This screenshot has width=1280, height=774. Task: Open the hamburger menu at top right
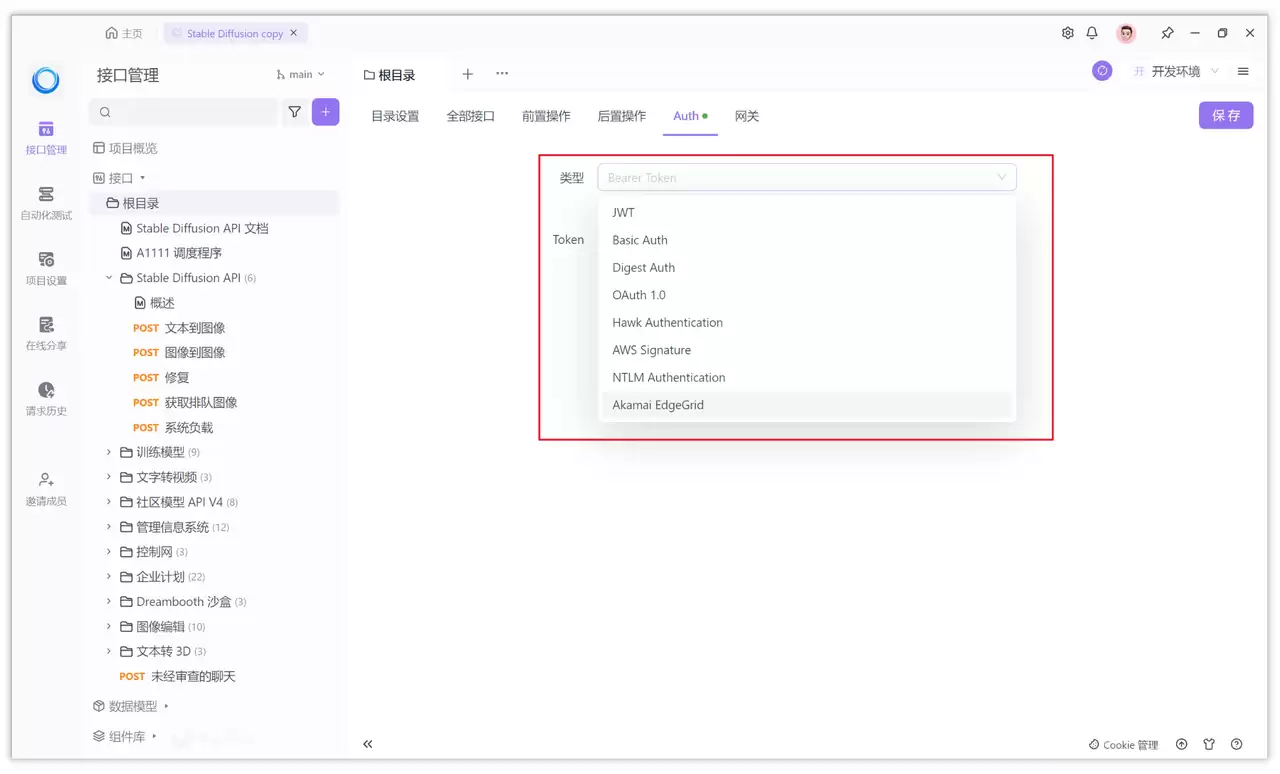[1243, 71]
